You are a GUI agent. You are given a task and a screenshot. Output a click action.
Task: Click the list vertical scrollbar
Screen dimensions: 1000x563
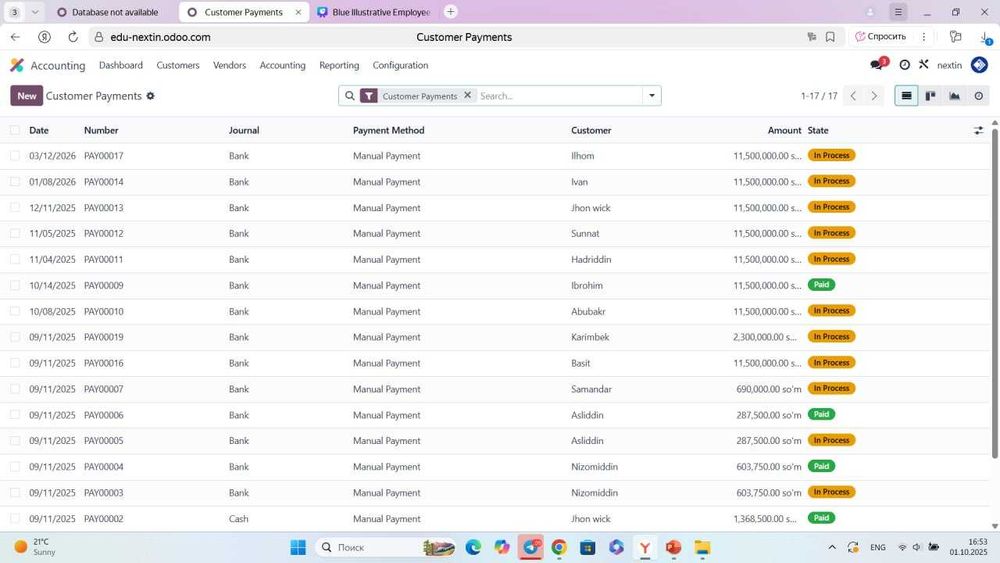[994, 292]
